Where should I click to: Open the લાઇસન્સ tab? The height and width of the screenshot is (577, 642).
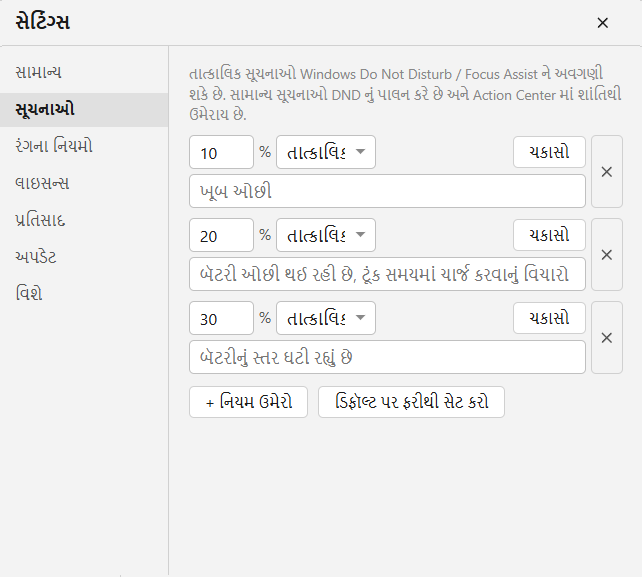click(84, 183)
